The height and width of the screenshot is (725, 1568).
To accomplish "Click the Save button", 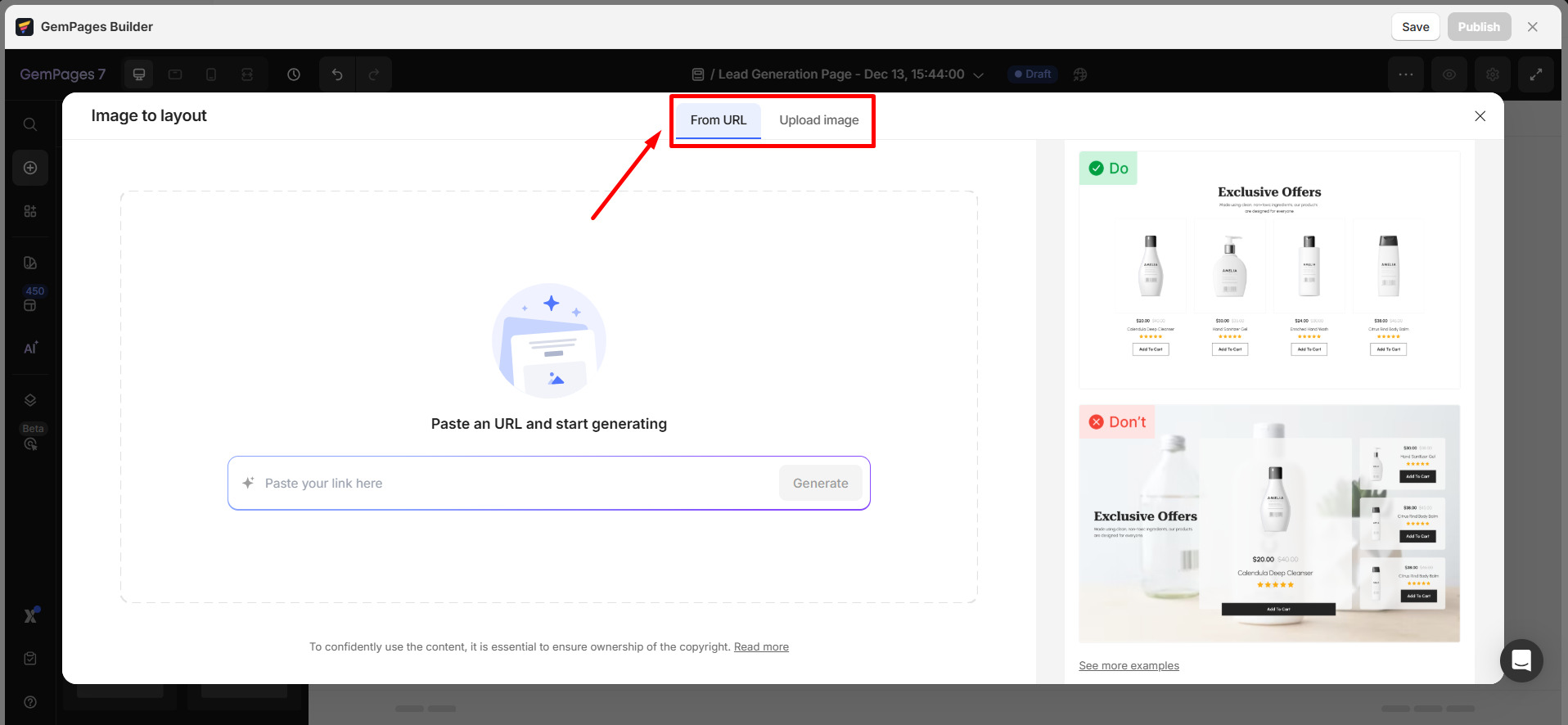I will (x=1415, y=27).
